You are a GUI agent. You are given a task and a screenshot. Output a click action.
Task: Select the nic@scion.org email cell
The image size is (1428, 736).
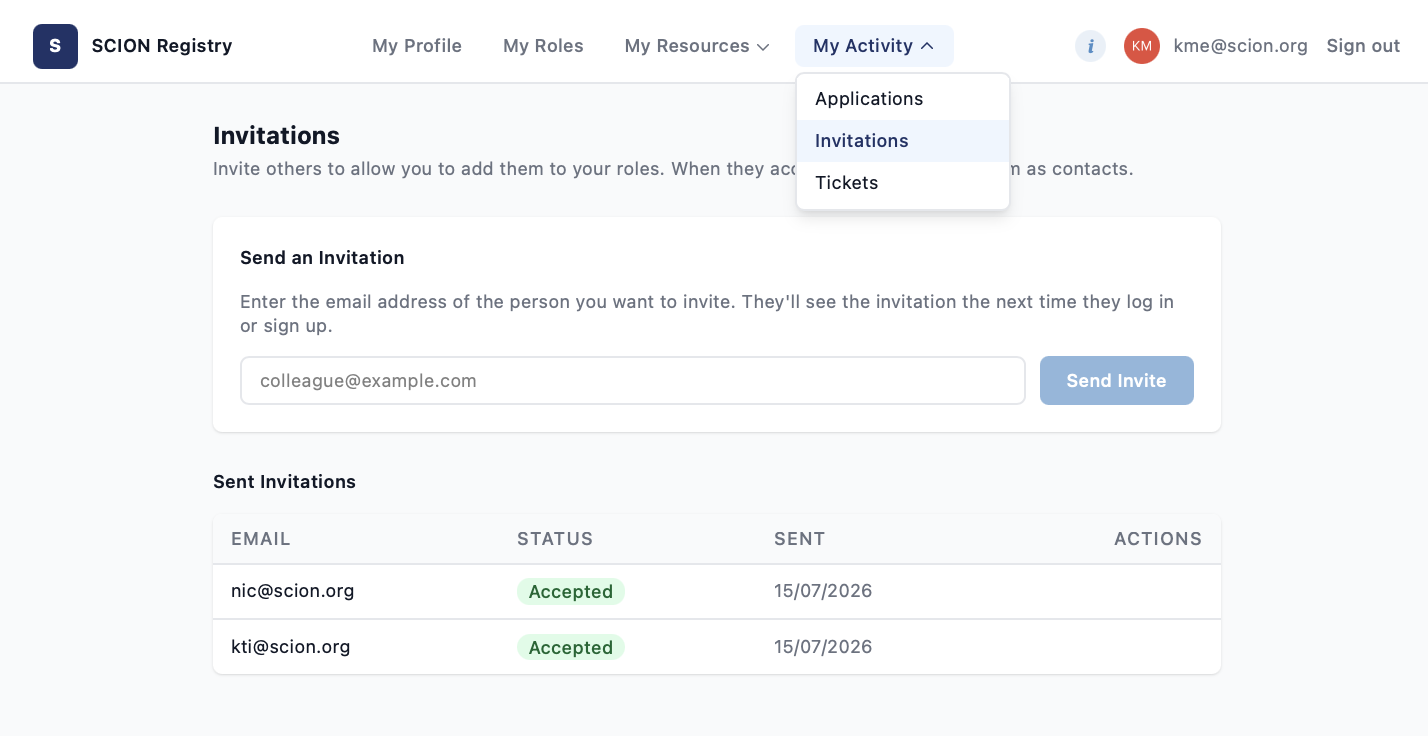point(293,591)
